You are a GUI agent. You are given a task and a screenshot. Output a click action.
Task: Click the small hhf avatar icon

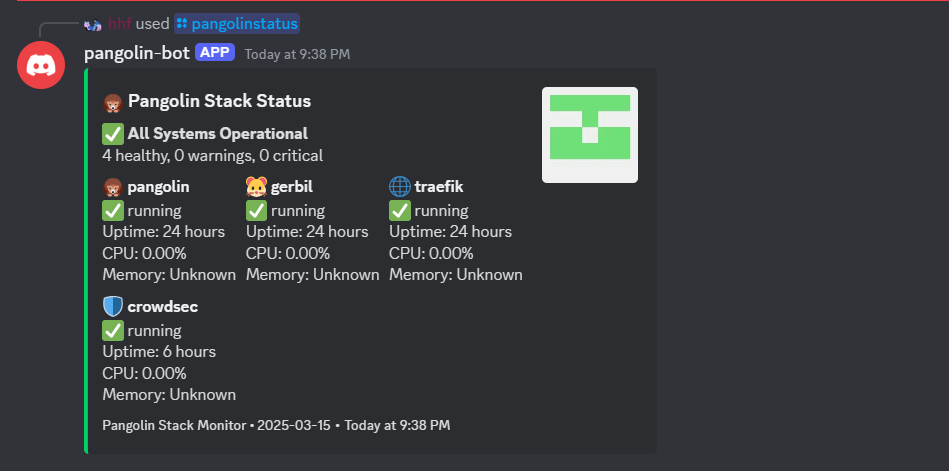click(x=93, y=25)
